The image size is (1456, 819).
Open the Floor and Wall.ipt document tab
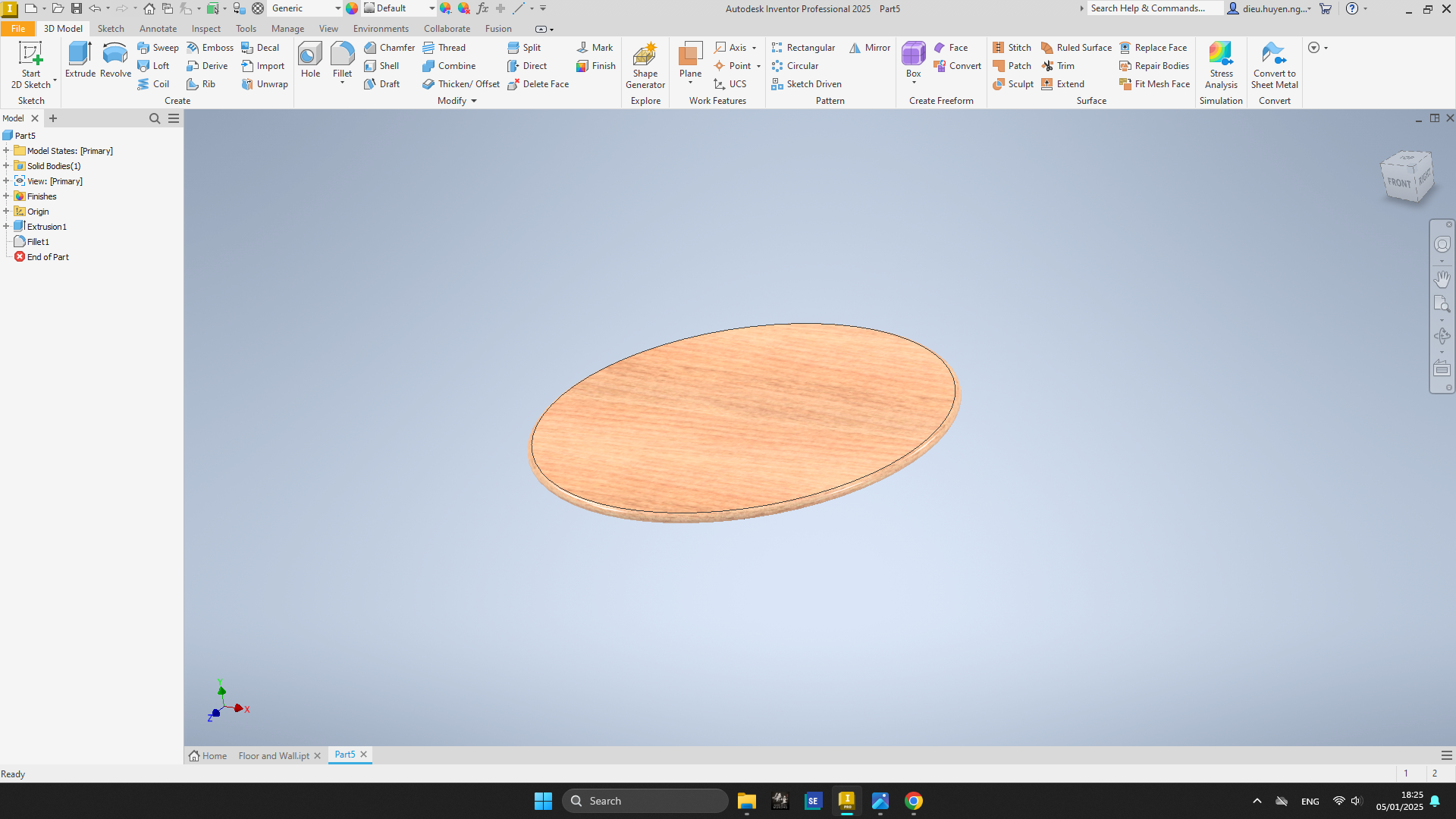click(274, 756)
